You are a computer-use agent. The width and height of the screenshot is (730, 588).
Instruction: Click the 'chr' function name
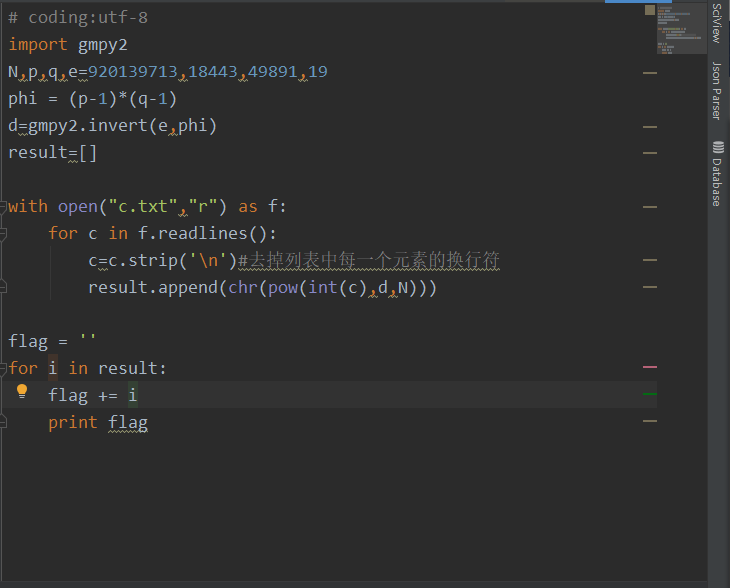243,287
